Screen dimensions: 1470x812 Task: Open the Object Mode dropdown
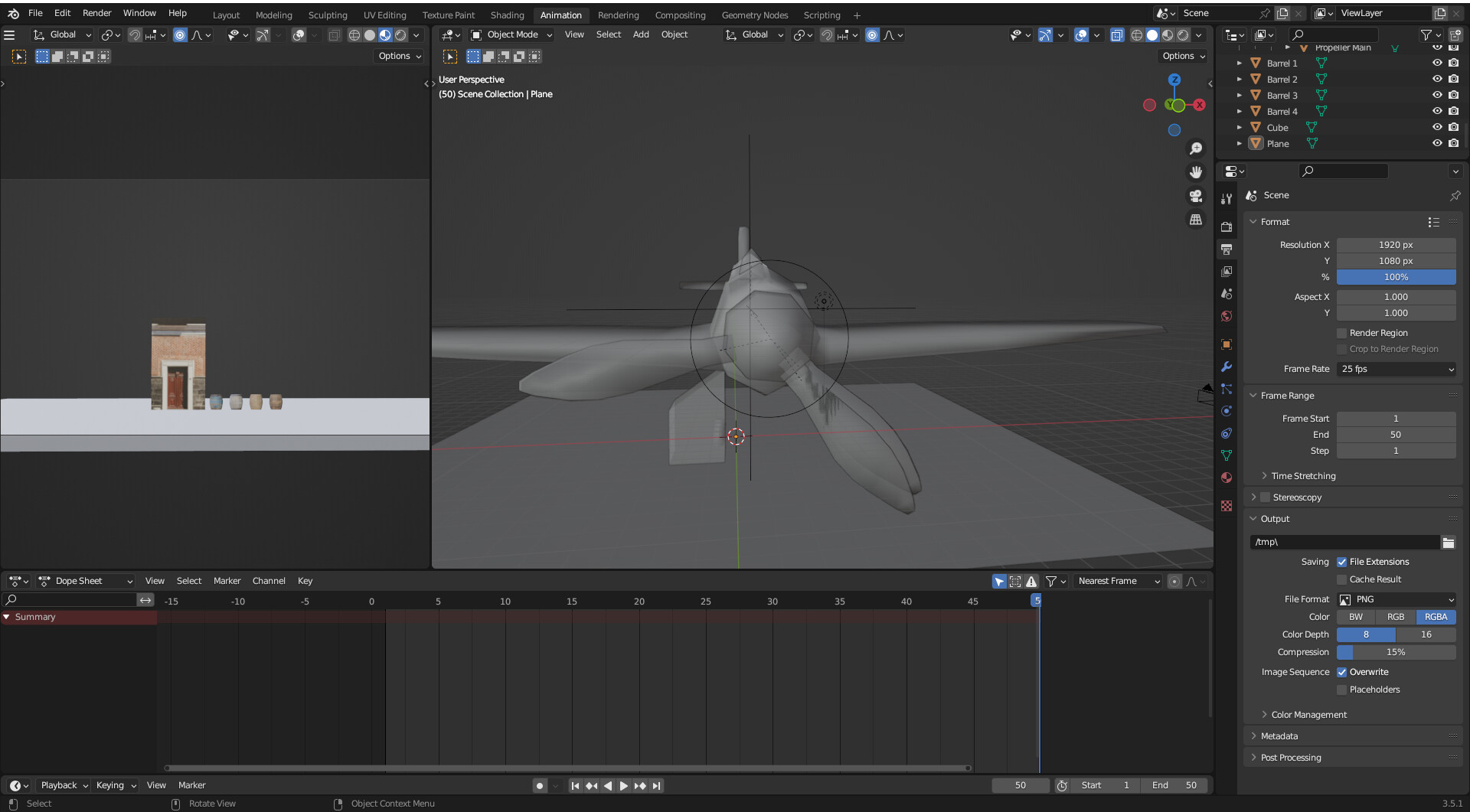pos(511,34)
